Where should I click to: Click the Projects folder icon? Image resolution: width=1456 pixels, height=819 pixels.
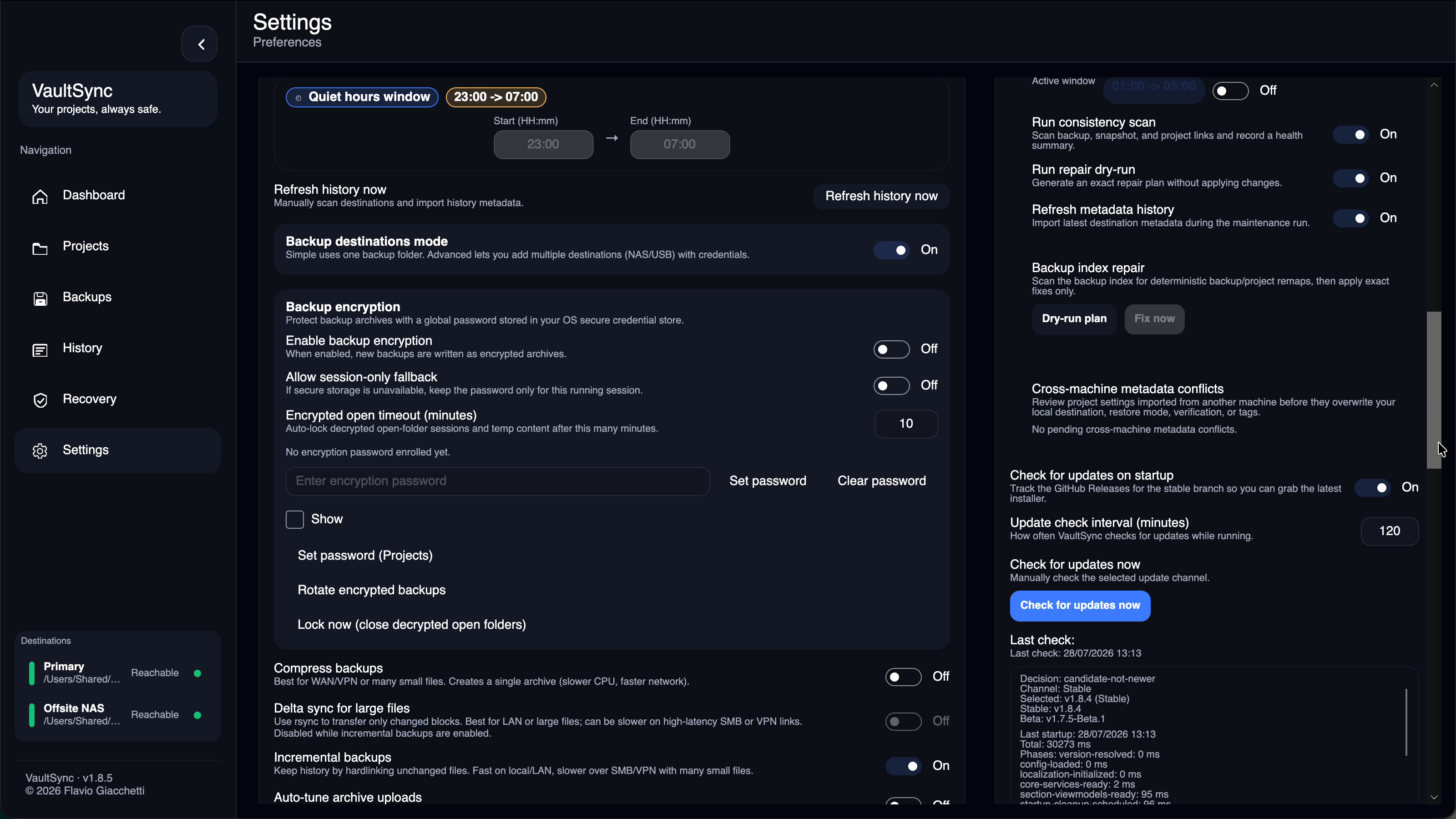pos(40,248)
